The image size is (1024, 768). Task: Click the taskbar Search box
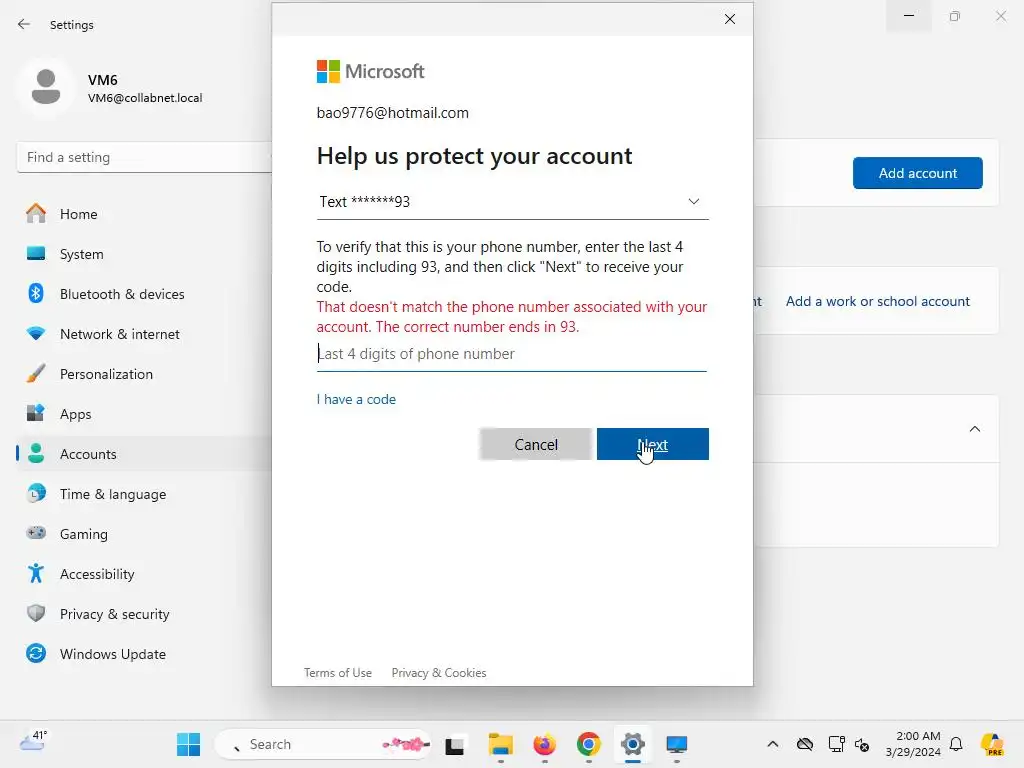pos(323,744)
